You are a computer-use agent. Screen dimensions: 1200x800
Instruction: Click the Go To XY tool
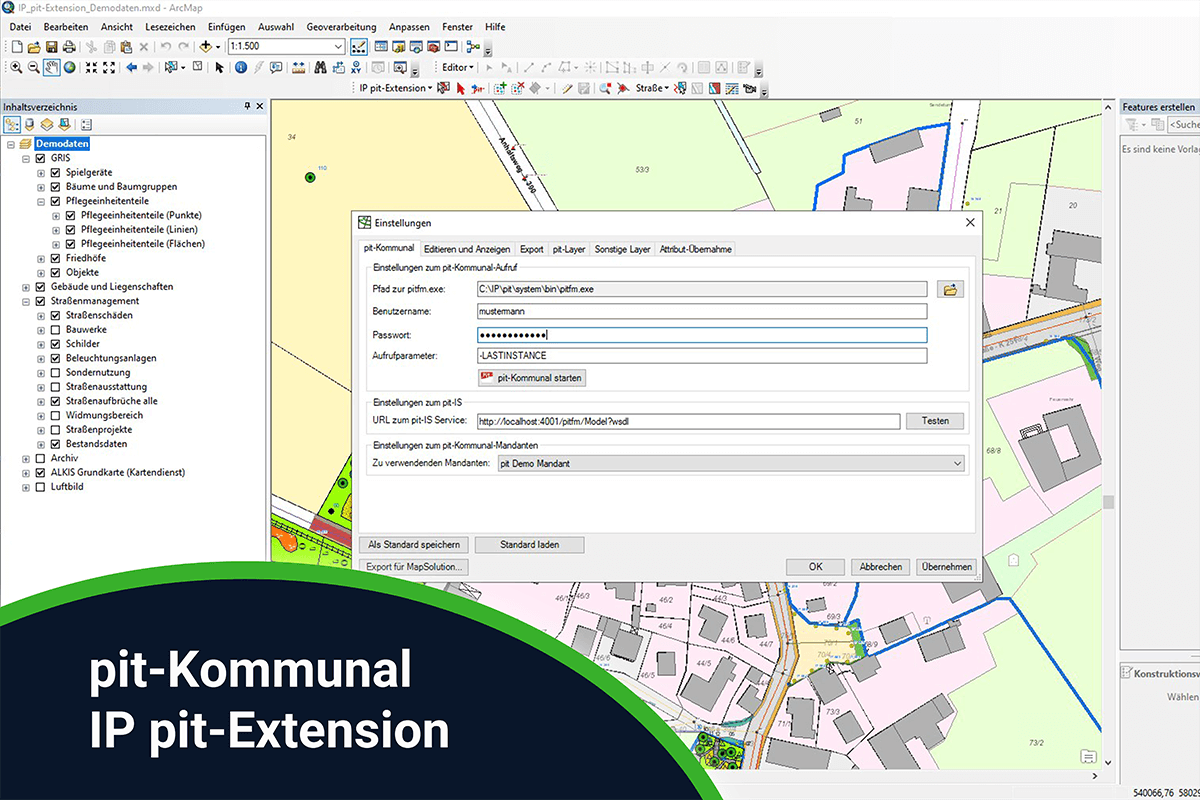[x=356, y=68]
